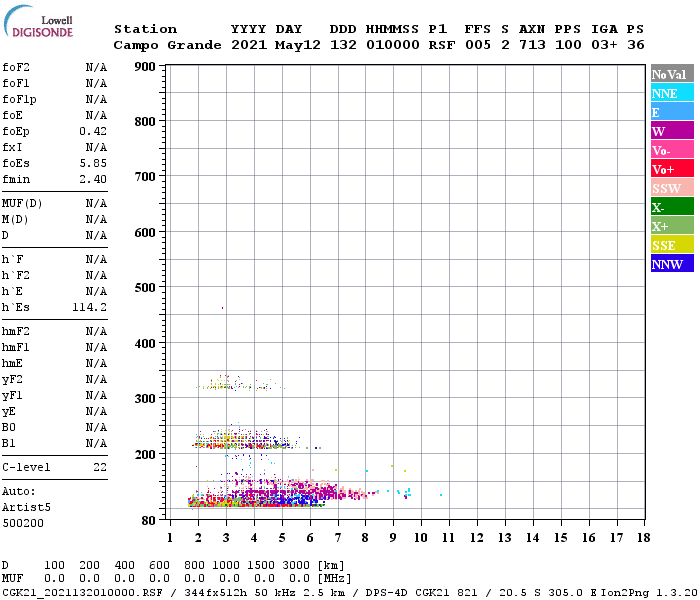Click the M(D) parameter label
The height and width of the screenshot is (600, 700).
tap(15, 220)
